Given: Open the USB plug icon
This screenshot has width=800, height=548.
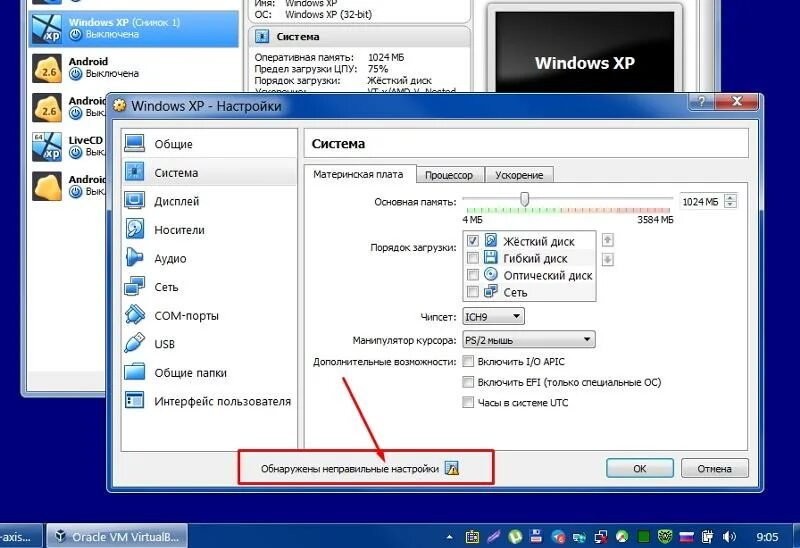Looking at the screenshot, I should pyautogui.click(x=135, y=343).
